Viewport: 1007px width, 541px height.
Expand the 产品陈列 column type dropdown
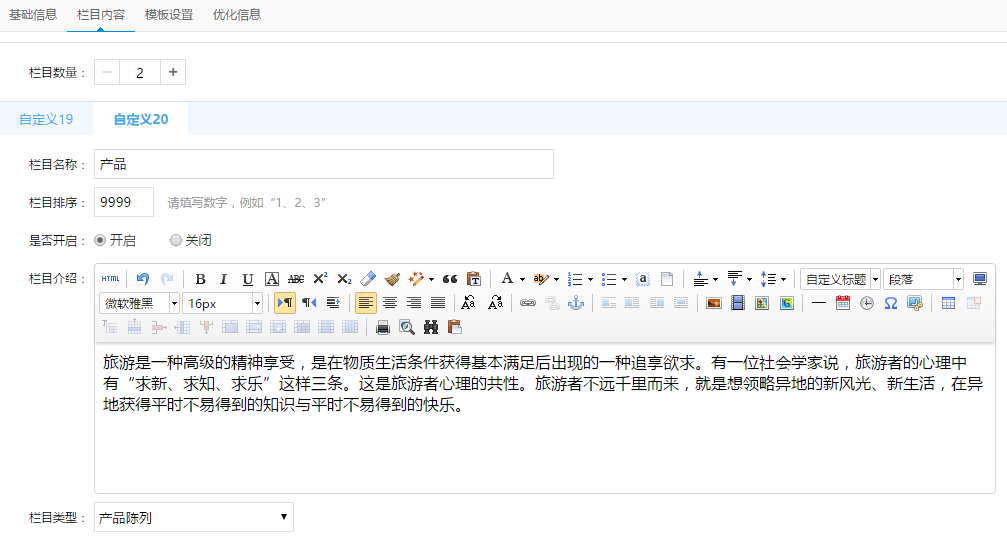(193, 517)
